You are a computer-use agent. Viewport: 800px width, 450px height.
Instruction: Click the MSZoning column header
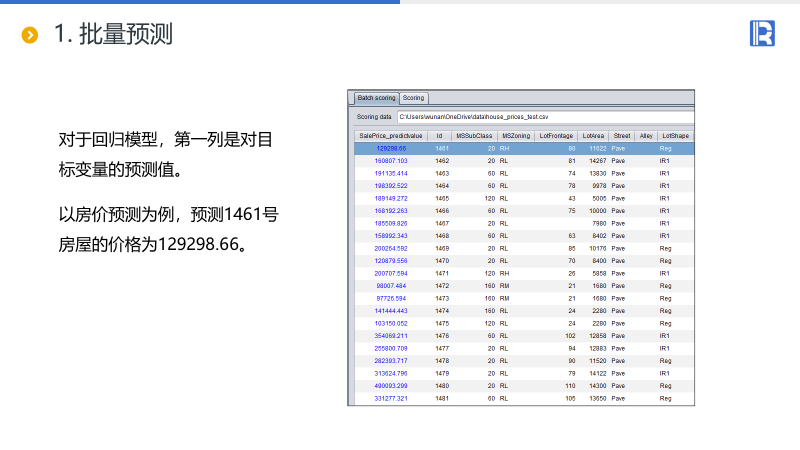pos(515,135)
